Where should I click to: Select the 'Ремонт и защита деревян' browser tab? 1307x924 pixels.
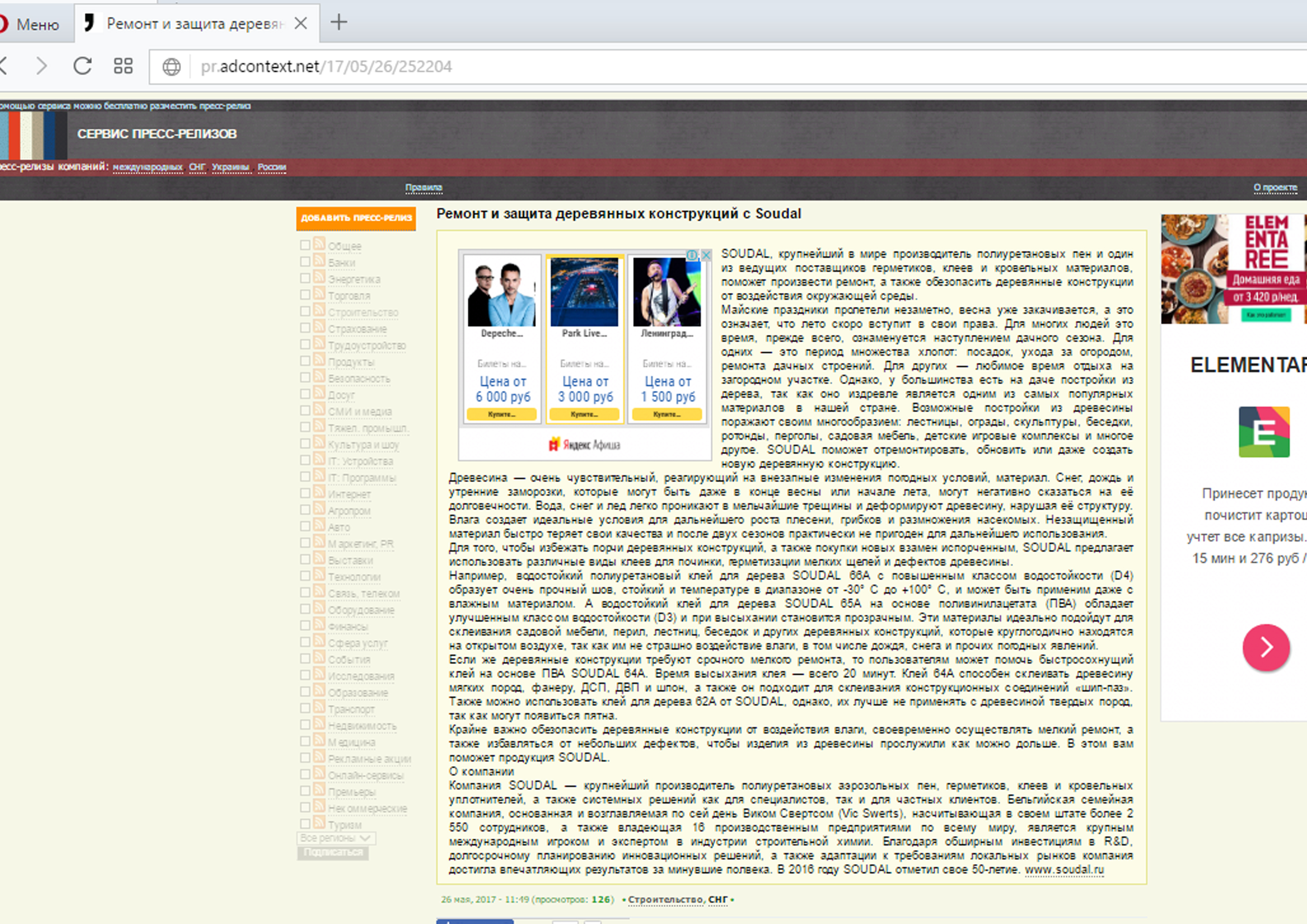point(196,23)
